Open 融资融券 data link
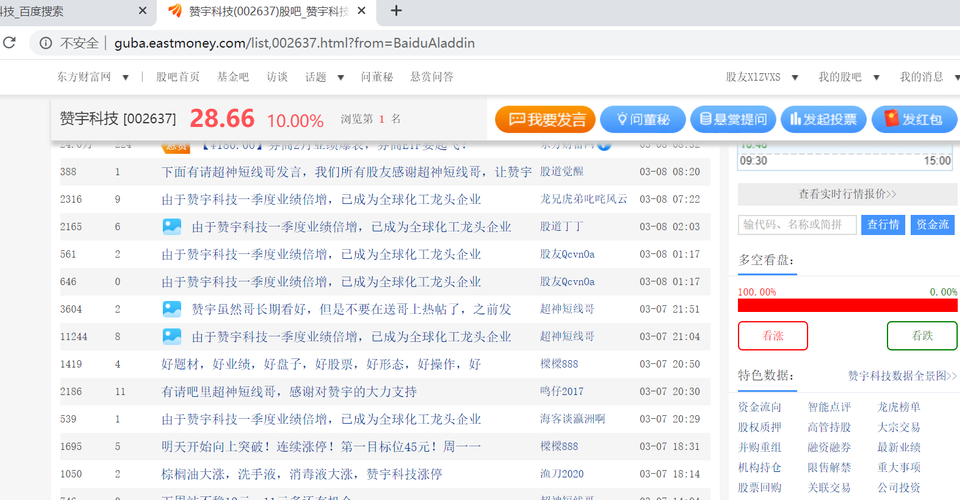Viewport: 960px width, 500px height. coord(829,447)
